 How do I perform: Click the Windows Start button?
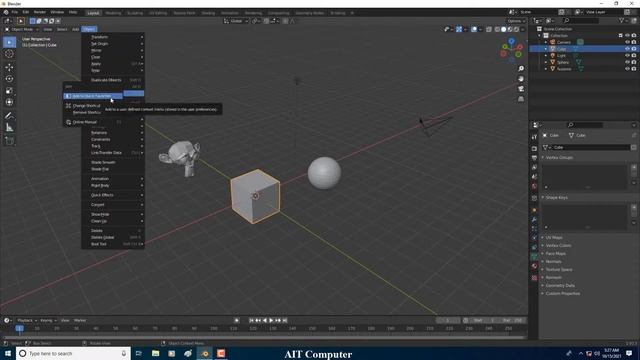pyautogui.click(x=8, y=353)
